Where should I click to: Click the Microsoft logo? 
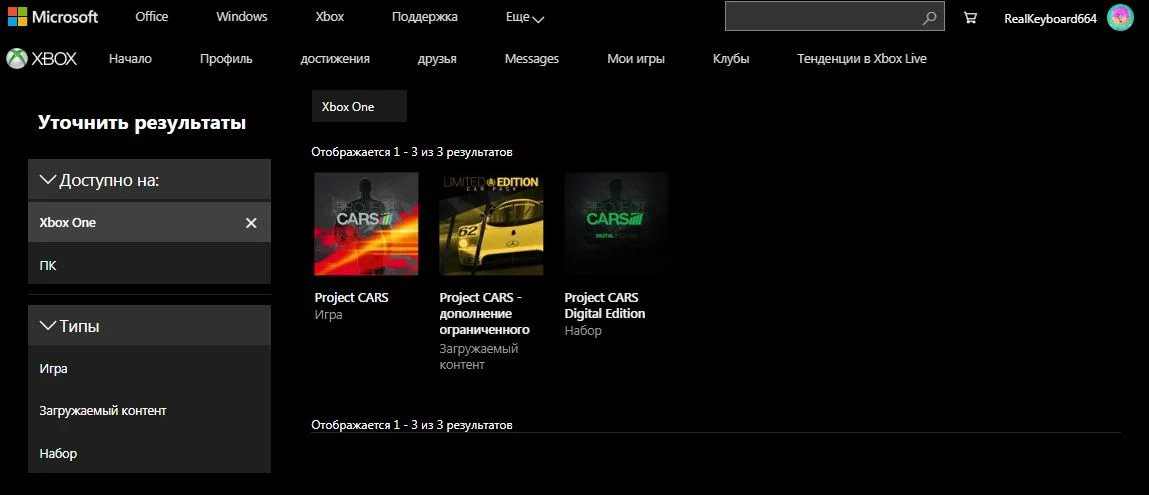(x=53, y=17)
